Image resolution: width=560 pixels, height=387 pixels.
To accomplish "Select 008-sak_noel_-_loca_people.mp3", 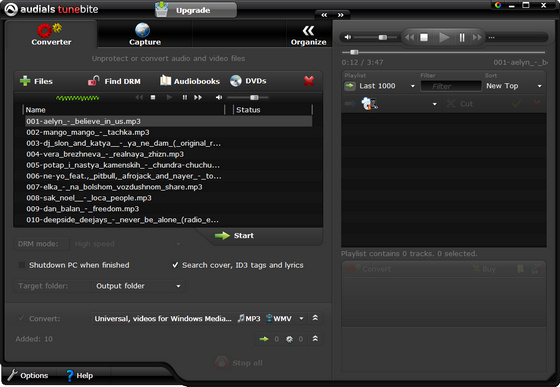I will pos(169,198).
